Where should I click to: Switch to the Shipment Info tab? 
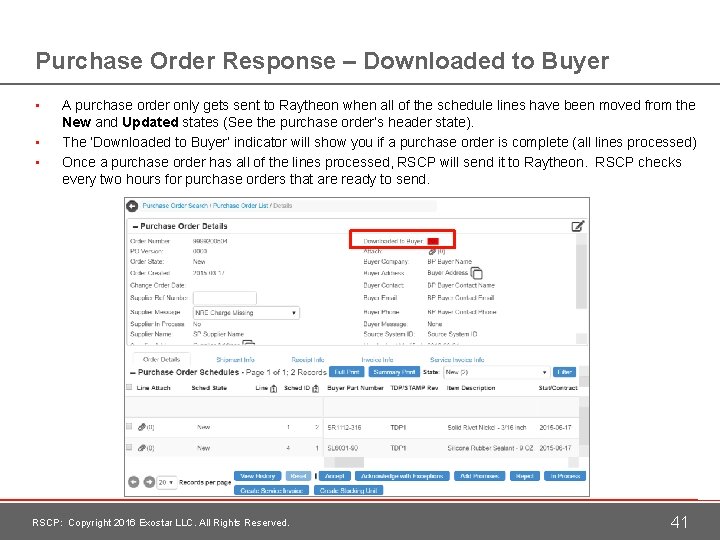(236, 360)
